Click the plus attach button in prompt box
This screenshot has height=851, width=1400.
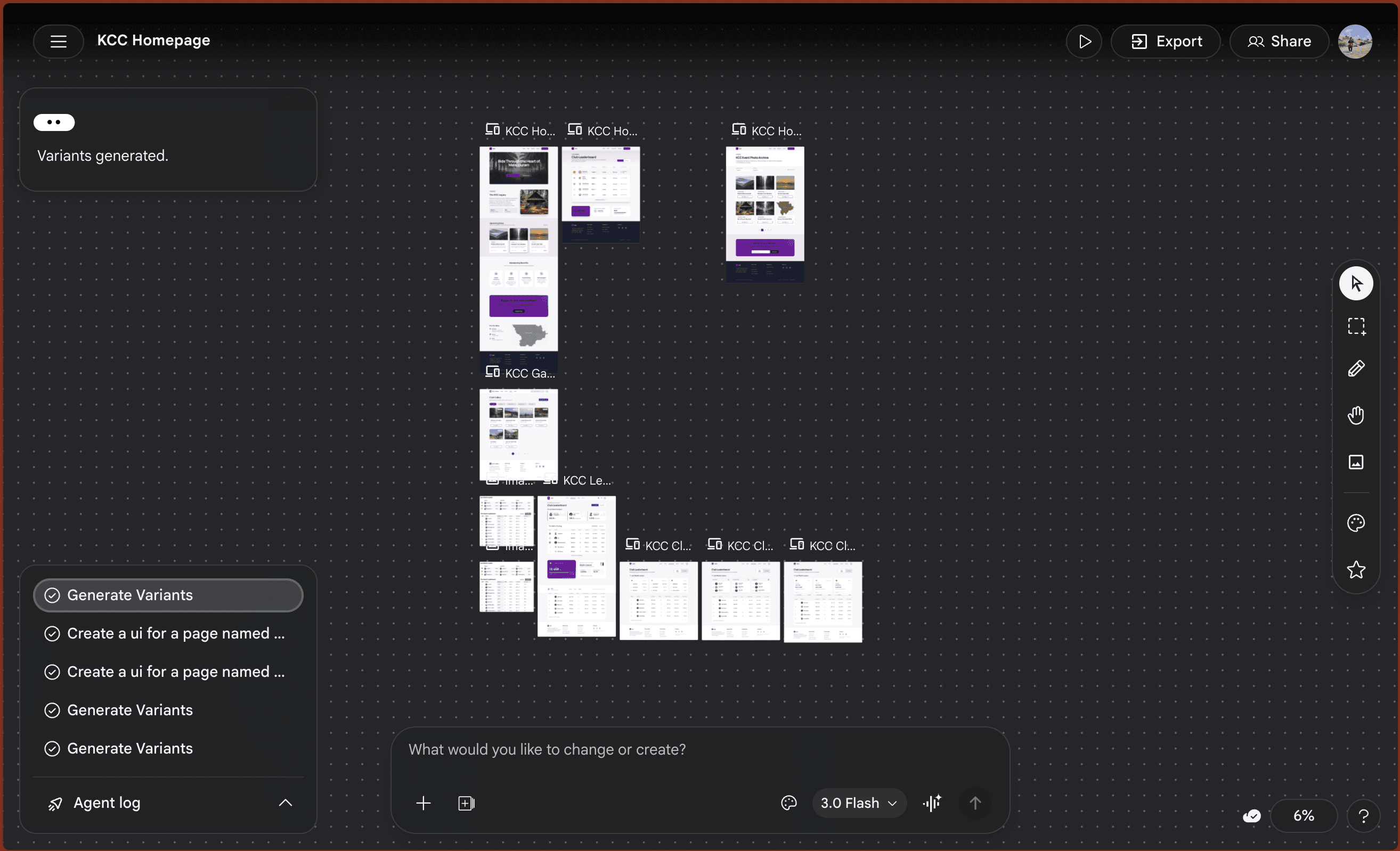424,803
